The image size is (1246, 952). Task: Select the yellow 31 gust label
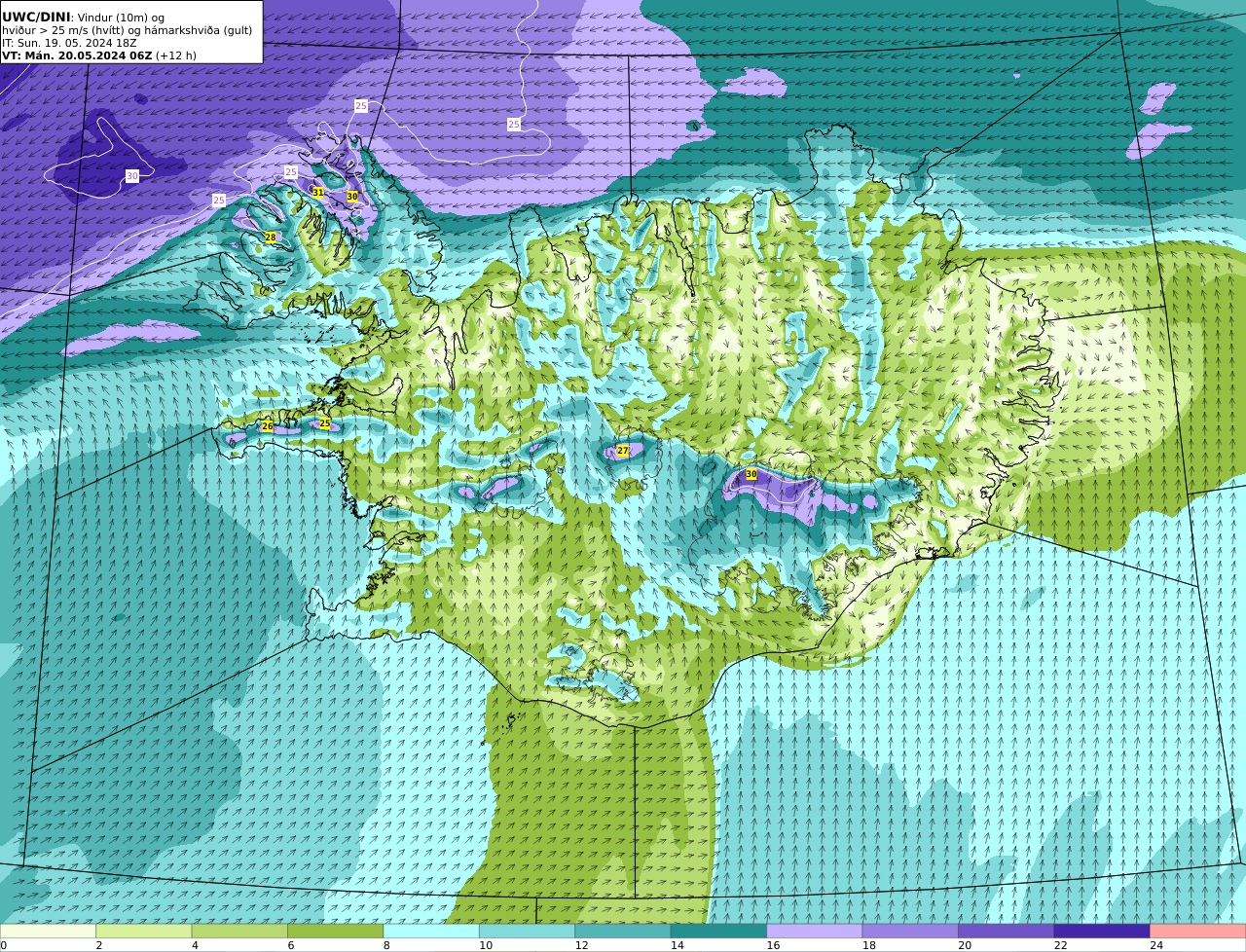point(318,193)
